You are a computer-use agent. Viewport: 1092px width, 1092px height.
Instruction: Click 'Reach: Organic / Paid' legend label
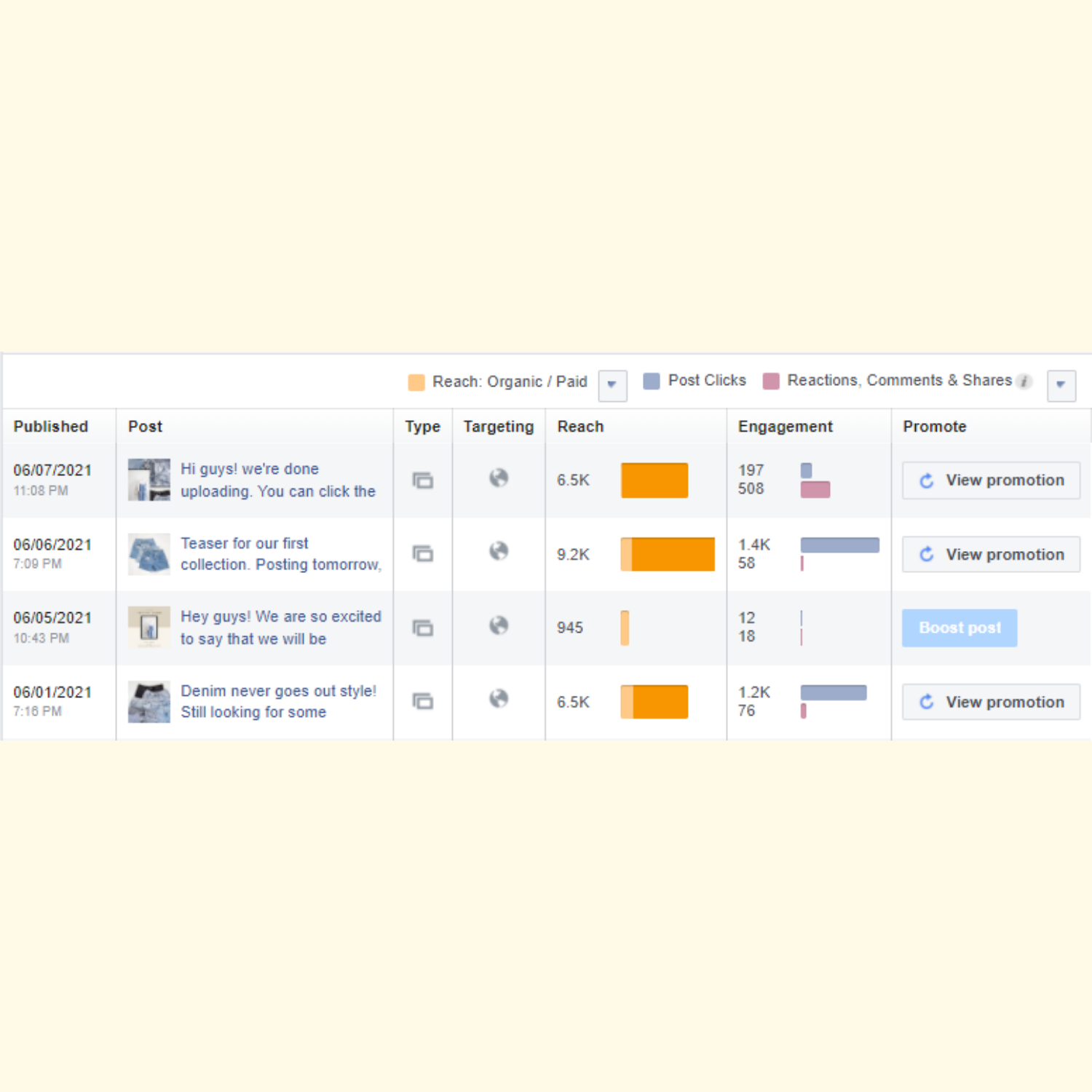click(510, 381)
